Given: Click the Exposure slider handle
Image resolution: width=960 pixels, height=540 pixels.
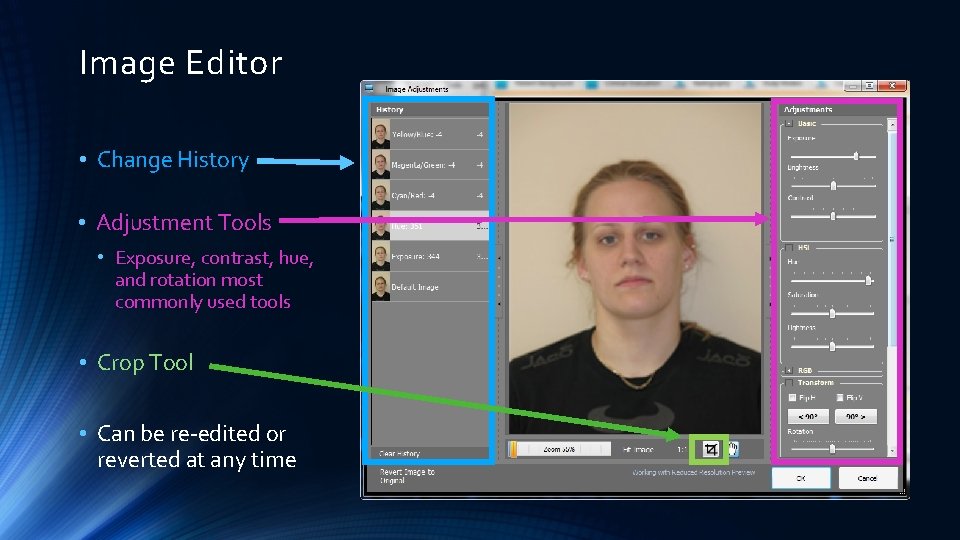Looking at the screenshot, I should (x=856, y=156).
